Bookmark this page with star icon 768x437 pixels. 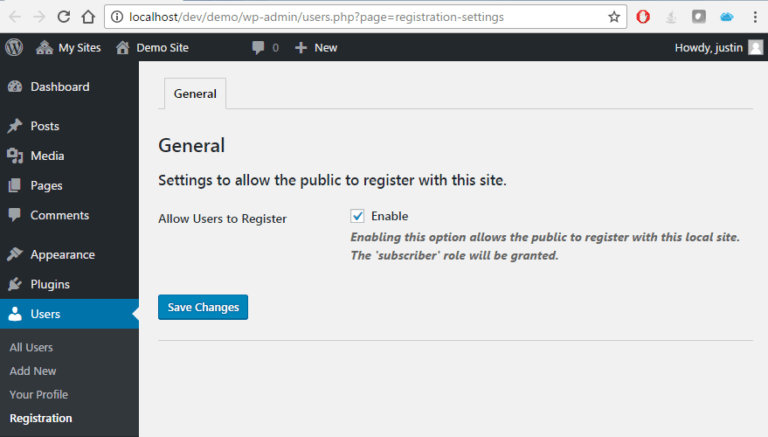[614, 17]
